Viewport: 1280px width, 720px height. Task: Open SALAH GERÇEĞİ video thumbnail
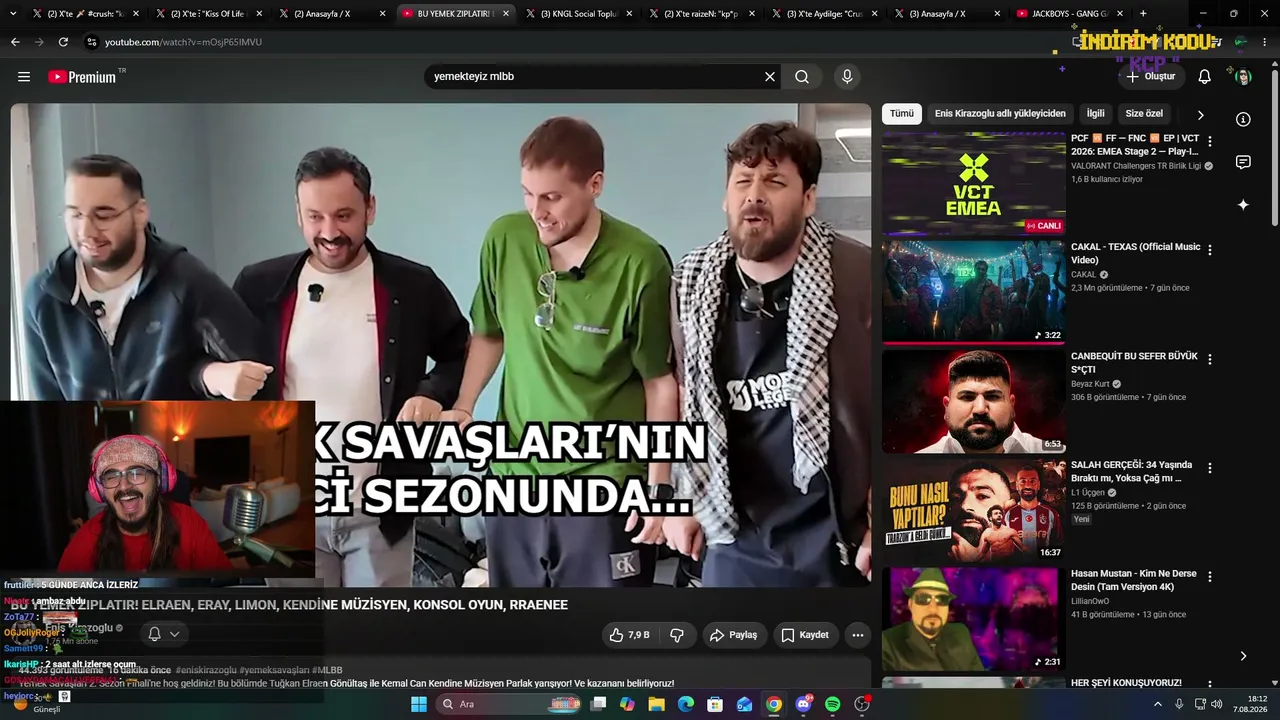(x=974, y=511)
